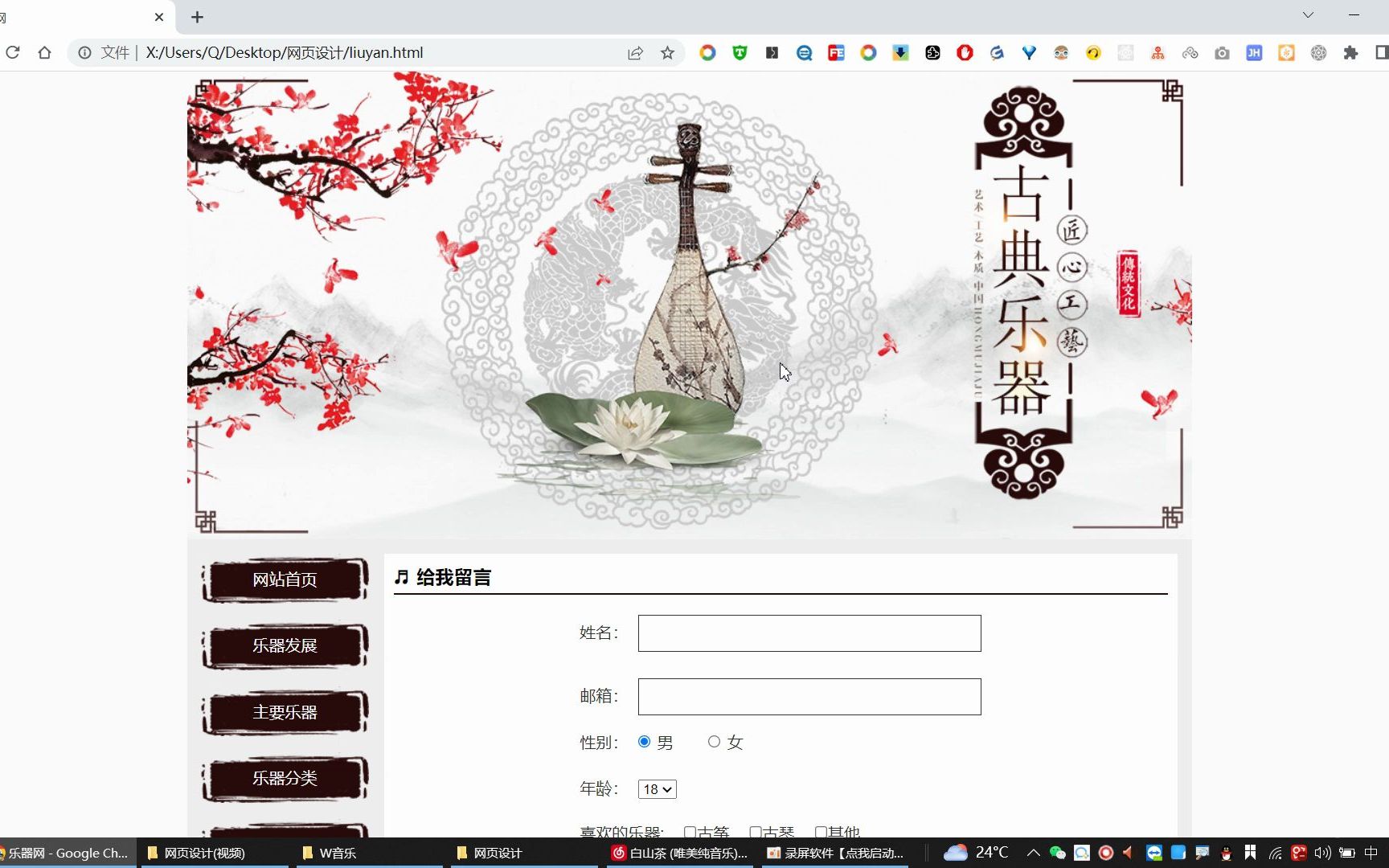Select the 女 gender radio button
This screenshot has width=1389, height=868.
[714, 742]
